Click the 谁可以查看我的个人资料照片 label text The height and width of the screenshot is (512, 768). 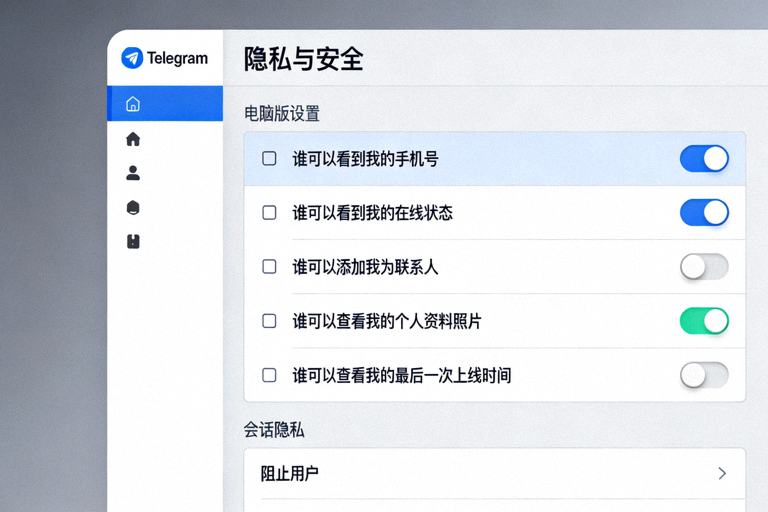387,321
